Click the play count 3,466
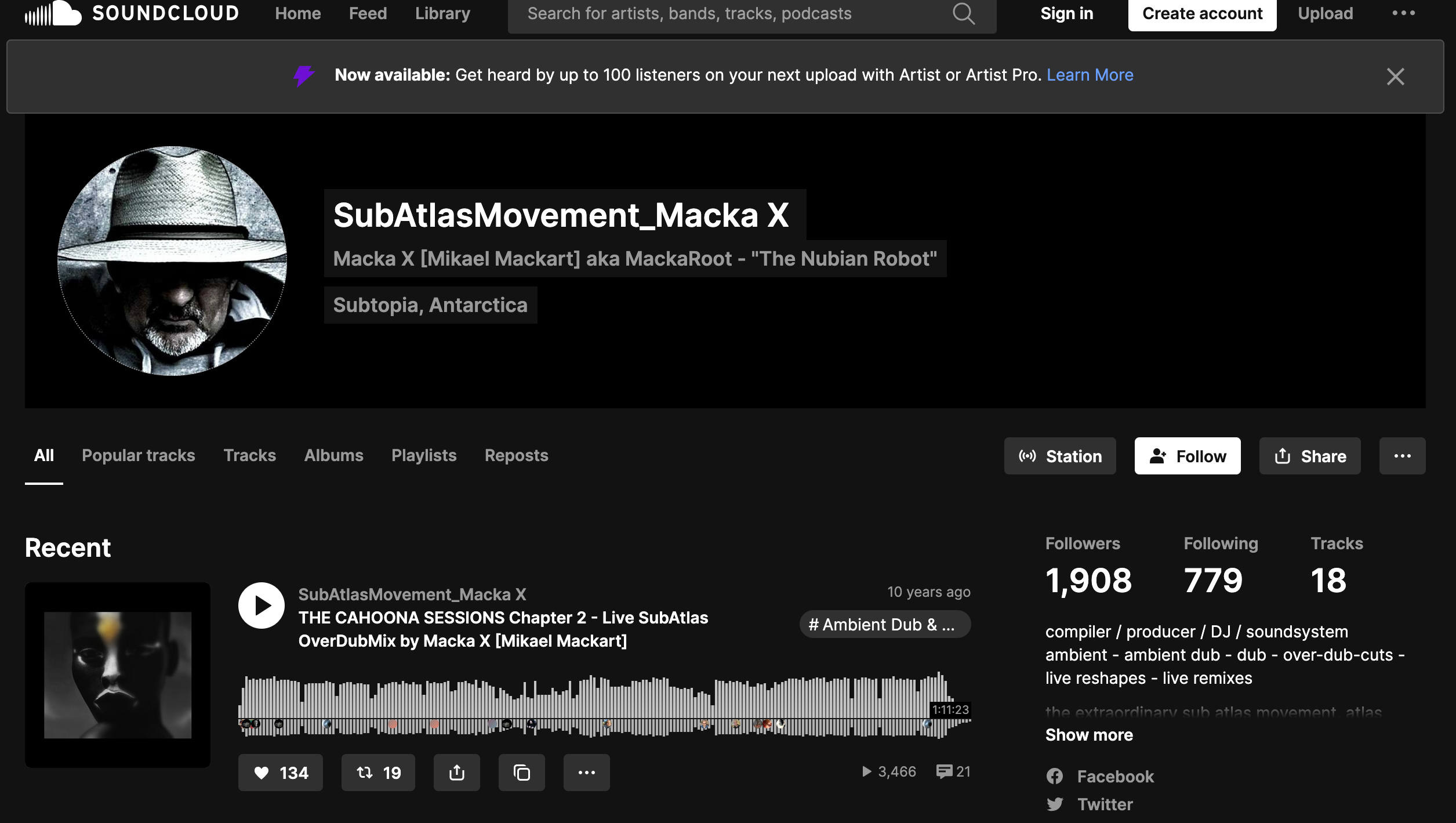 pyautogui.click(x=889, y=771)
